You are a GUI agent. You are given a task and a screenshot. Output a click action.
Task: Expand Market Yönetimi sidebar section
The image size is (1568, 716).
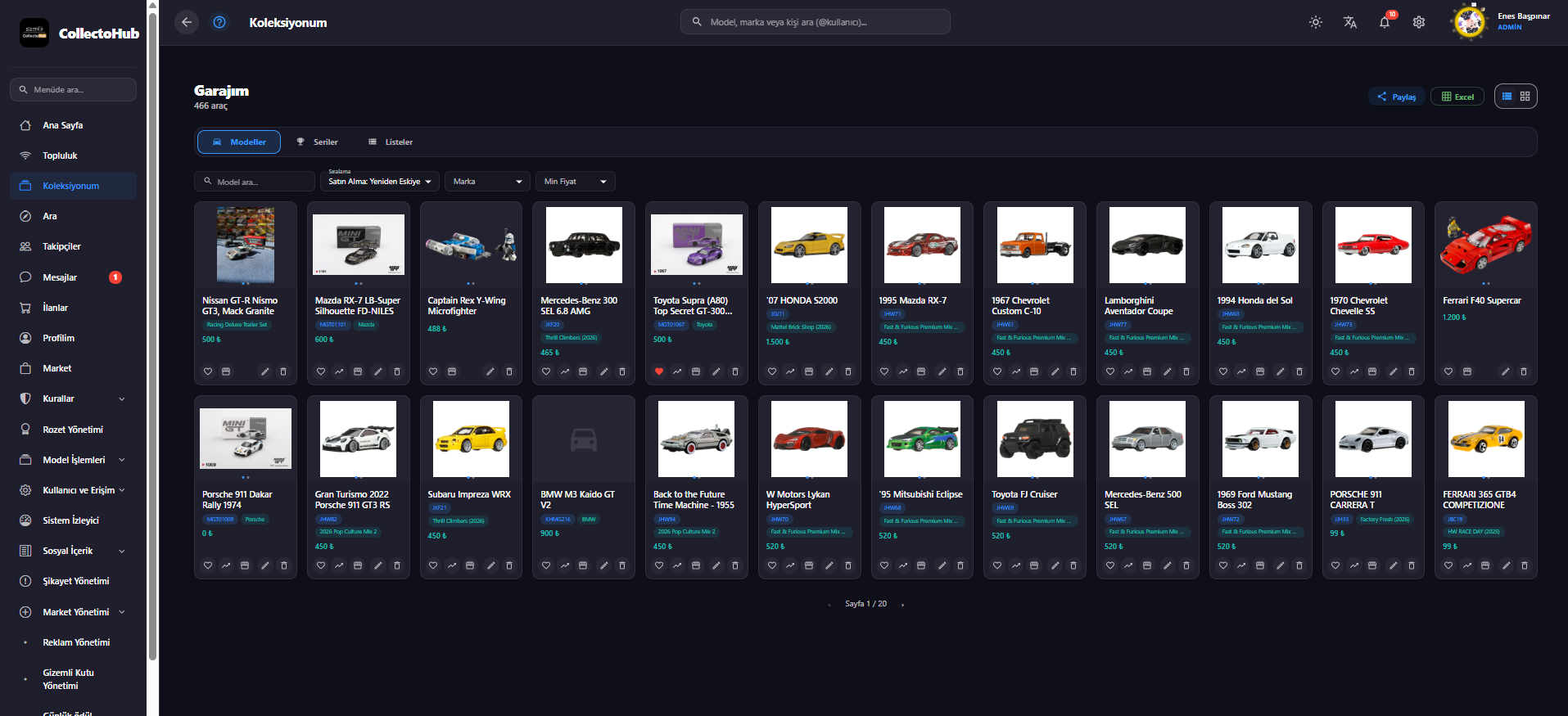[73, 612]
